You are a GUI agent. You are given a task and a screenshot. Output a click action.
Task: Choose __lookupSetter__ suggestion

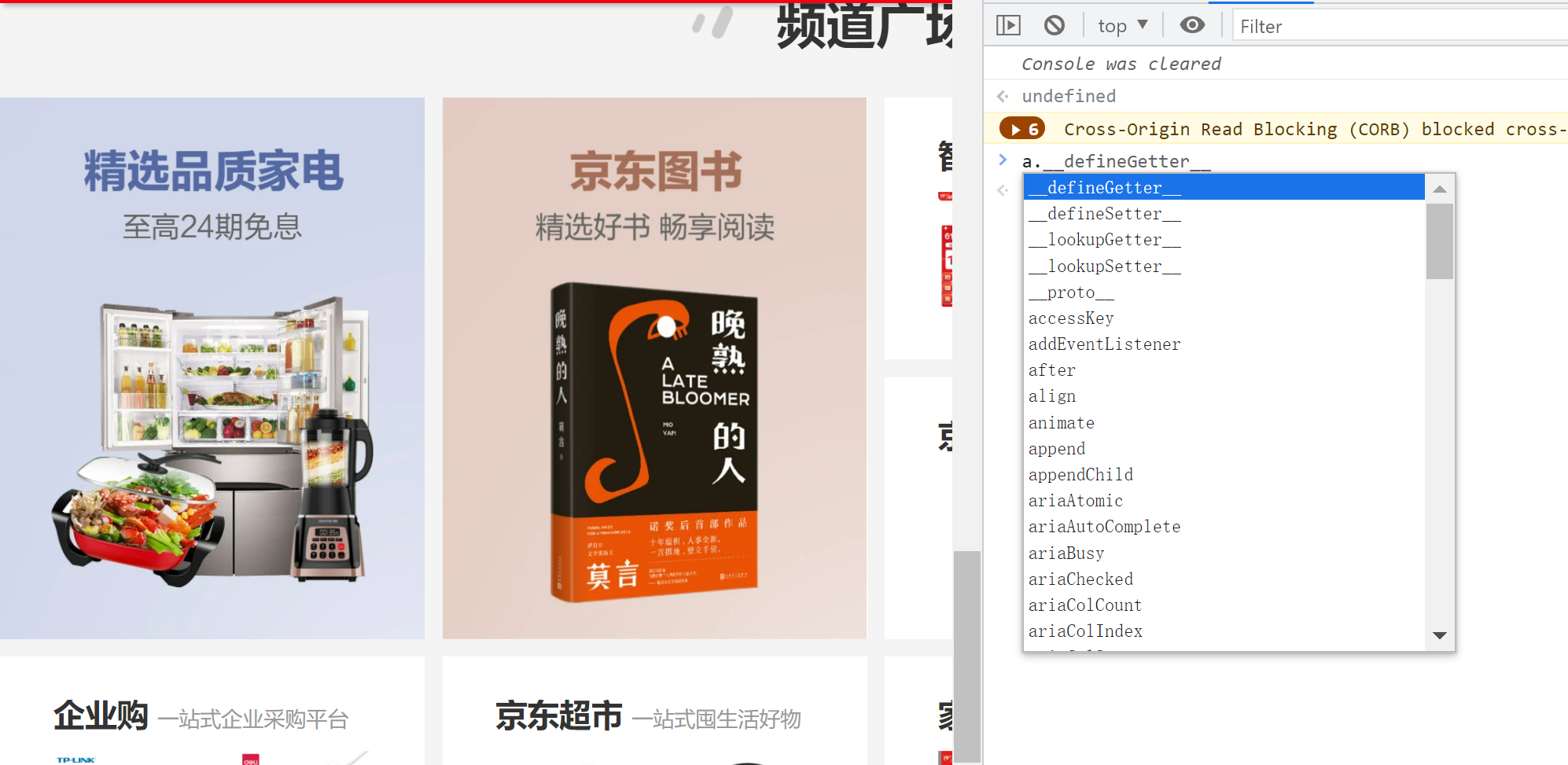point(1224,266)
